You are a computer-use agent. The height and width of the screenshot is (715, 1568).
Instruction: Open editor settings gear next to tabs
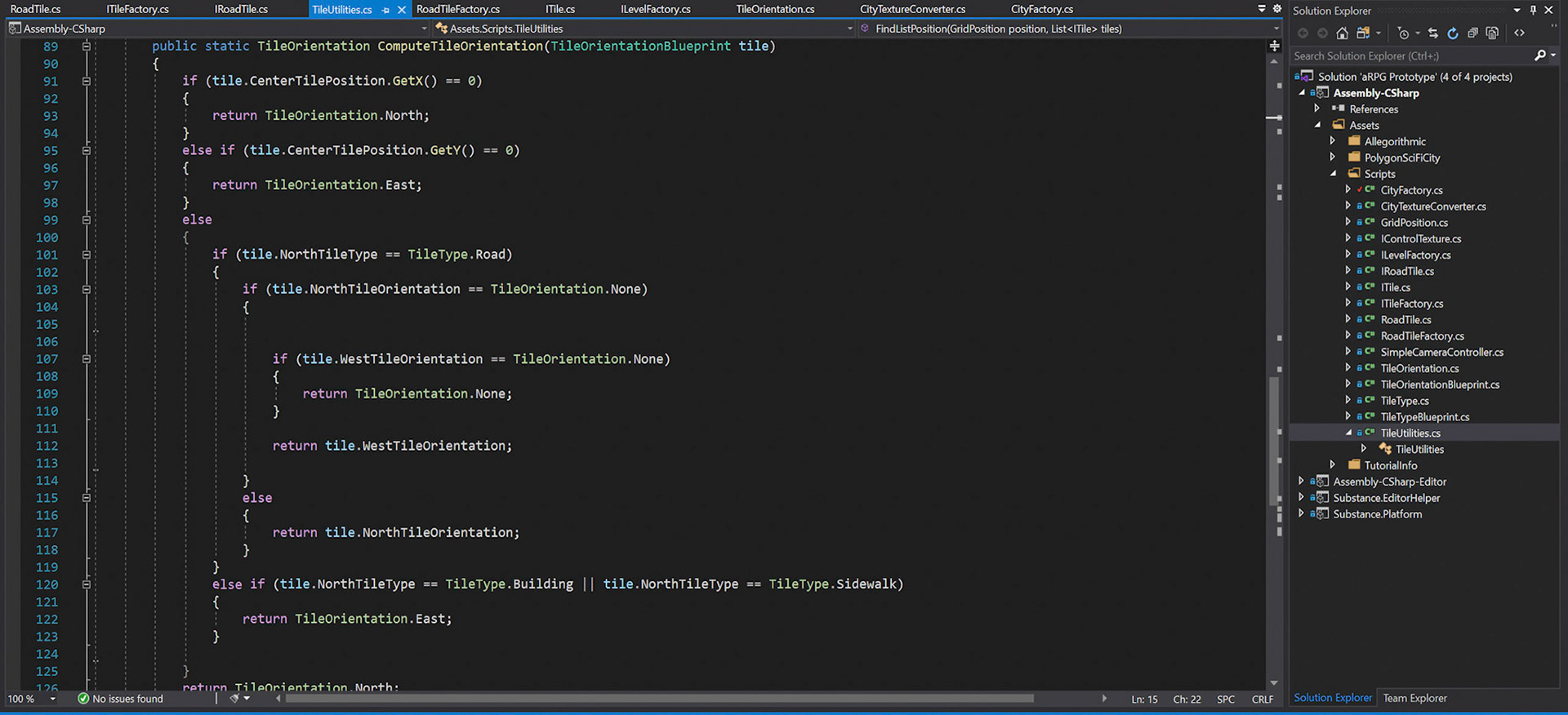(x=1277, y=9)
